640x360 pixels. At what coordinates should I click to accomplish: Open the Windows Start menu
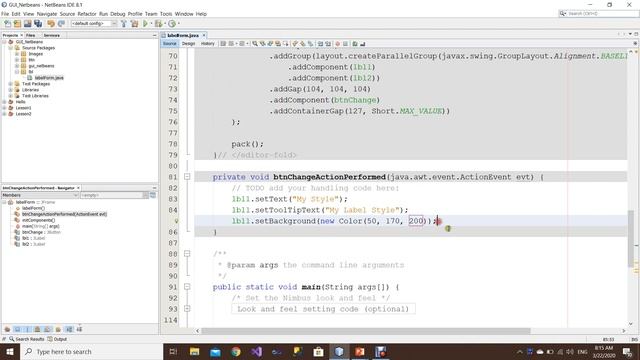[x=10, y=351]
